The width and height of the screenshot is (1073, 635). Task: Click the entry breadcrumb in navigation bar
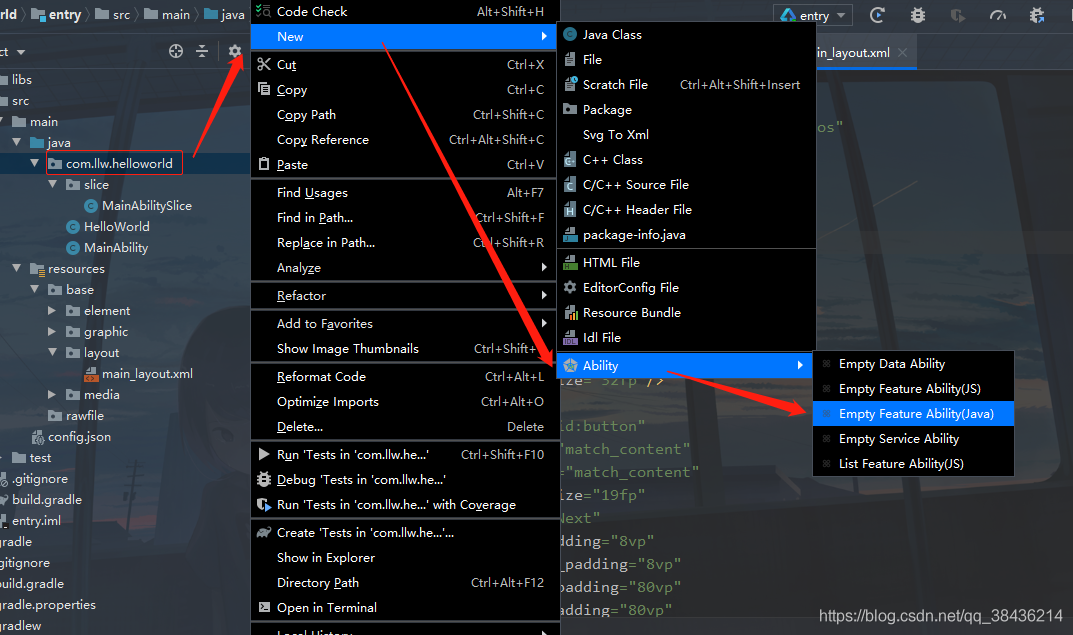tap(57, 14)
